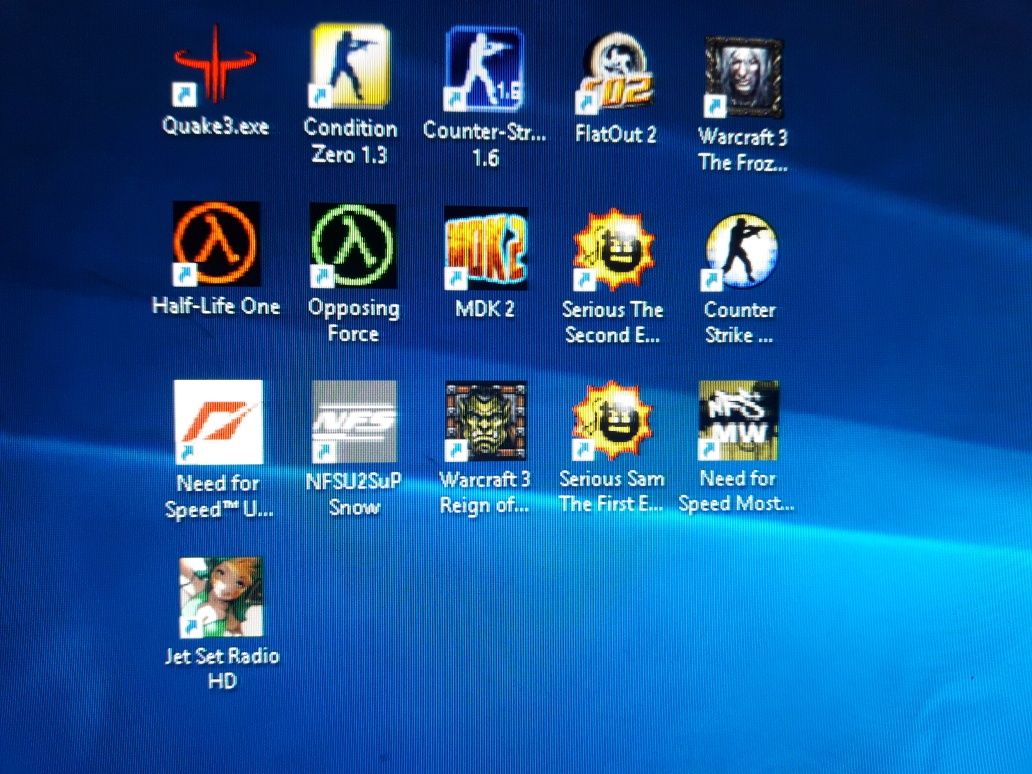Click the "Jet Set Radio HD" label text

[x=222, y=668]
